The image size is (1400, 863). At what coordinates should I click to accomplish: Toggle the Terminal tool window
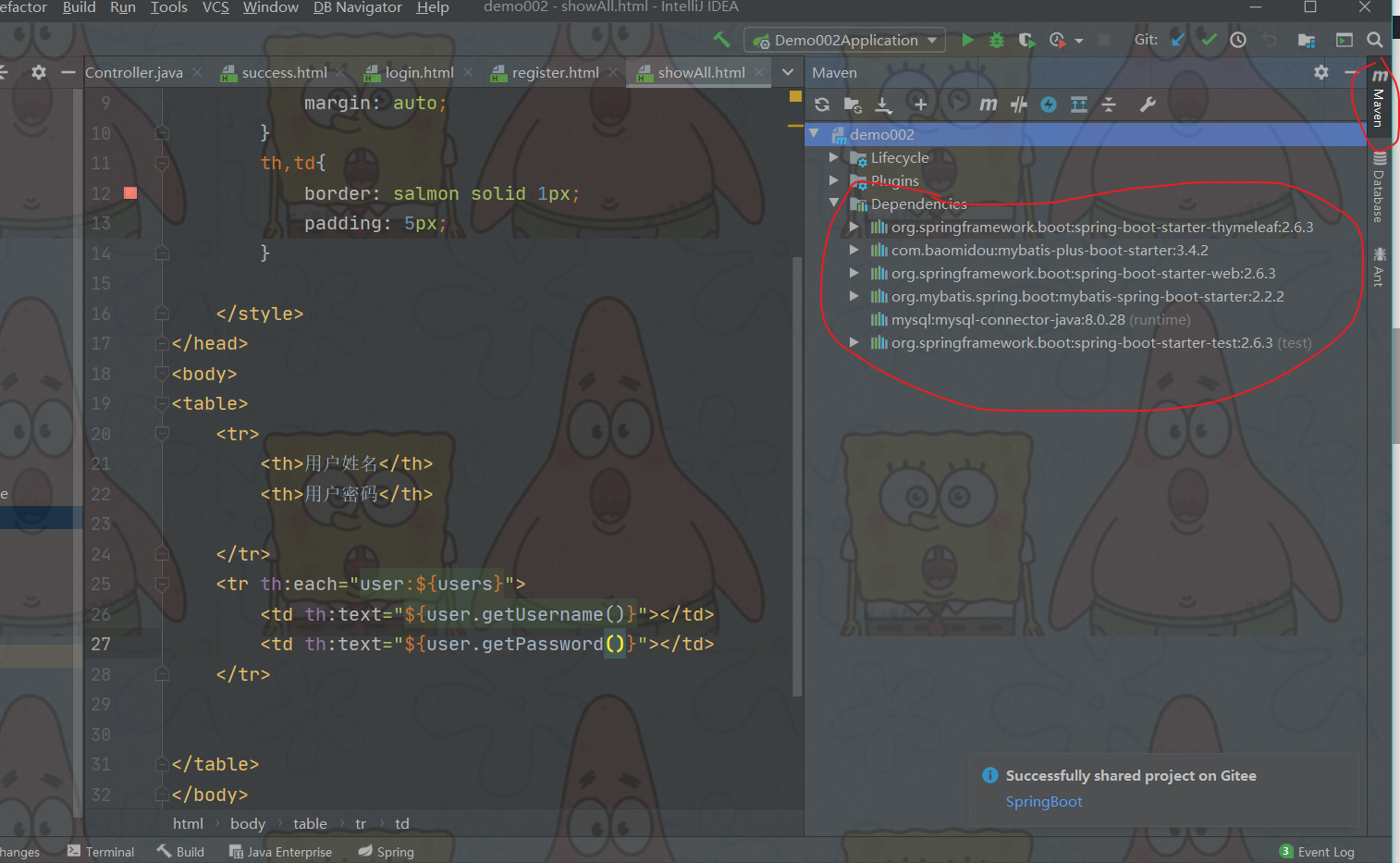click(x=101, y=852)
